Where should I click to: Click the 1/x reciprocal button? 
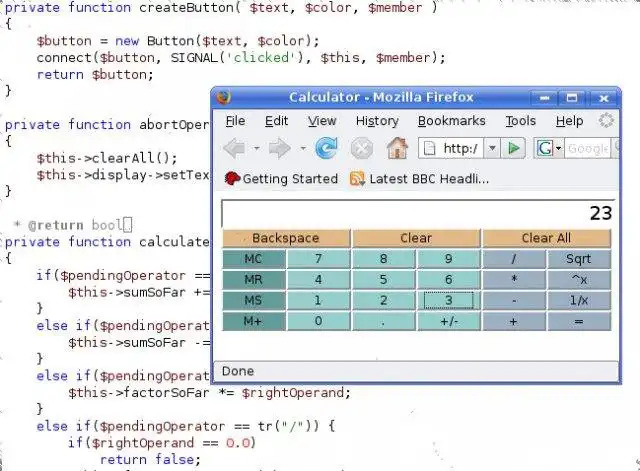coord(579,301)
